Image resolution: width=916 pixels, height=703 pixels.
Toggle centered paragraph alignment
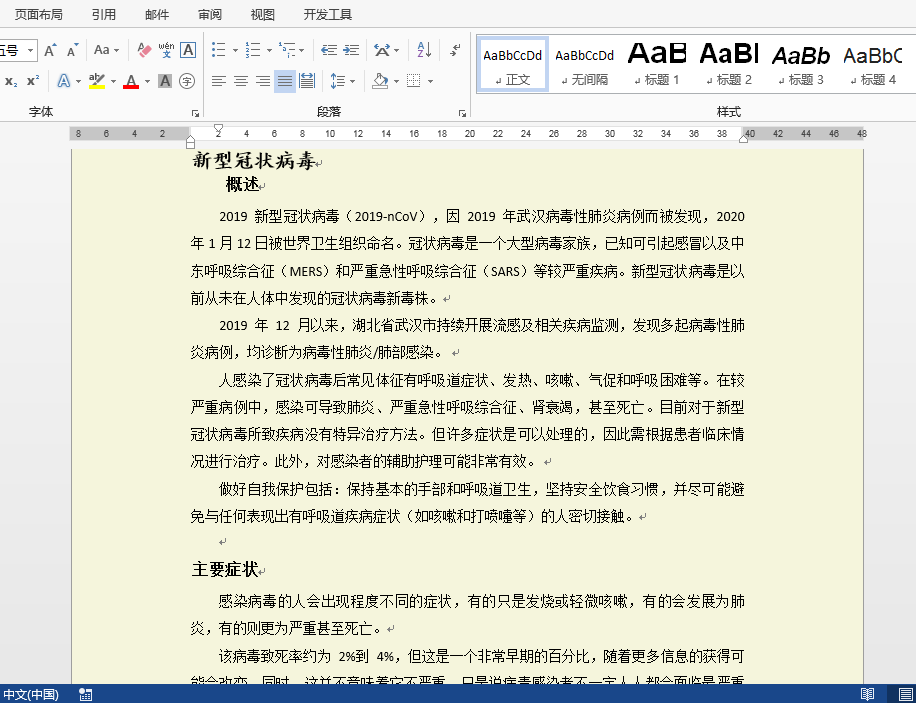point(241,79)
